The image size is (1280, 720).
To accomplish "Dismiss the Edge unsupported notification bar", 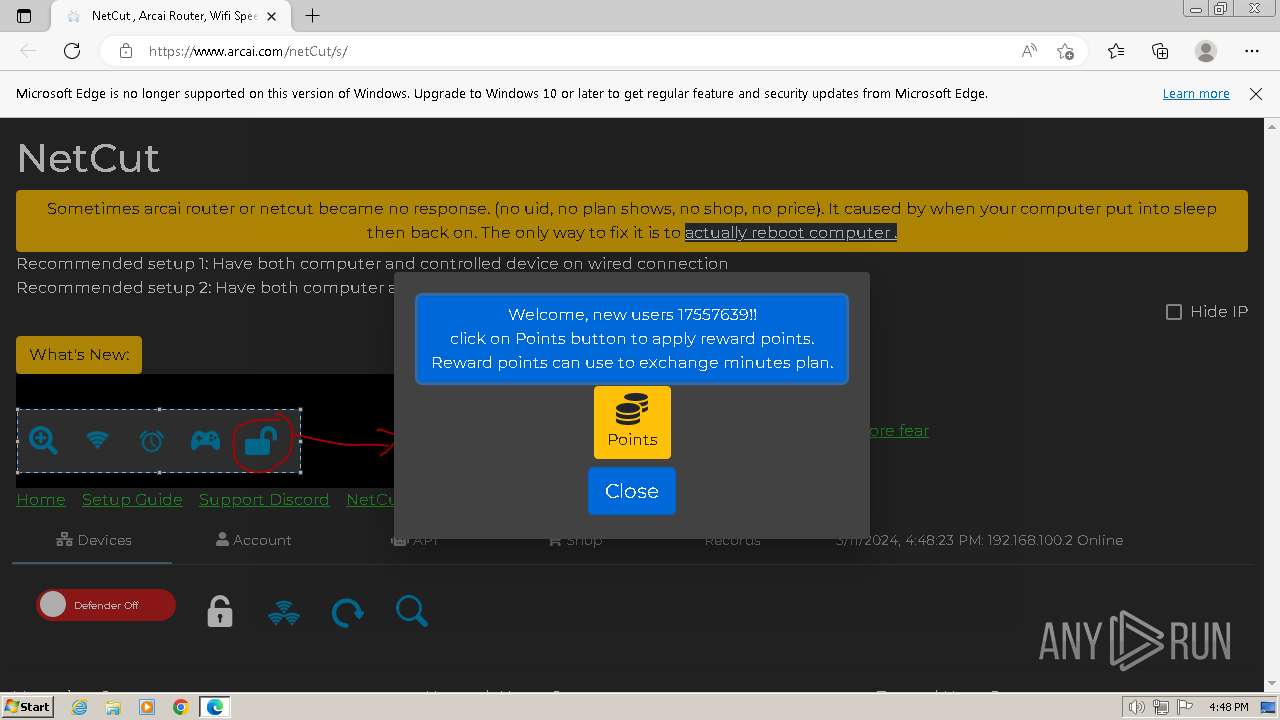I will (1256, 94).
